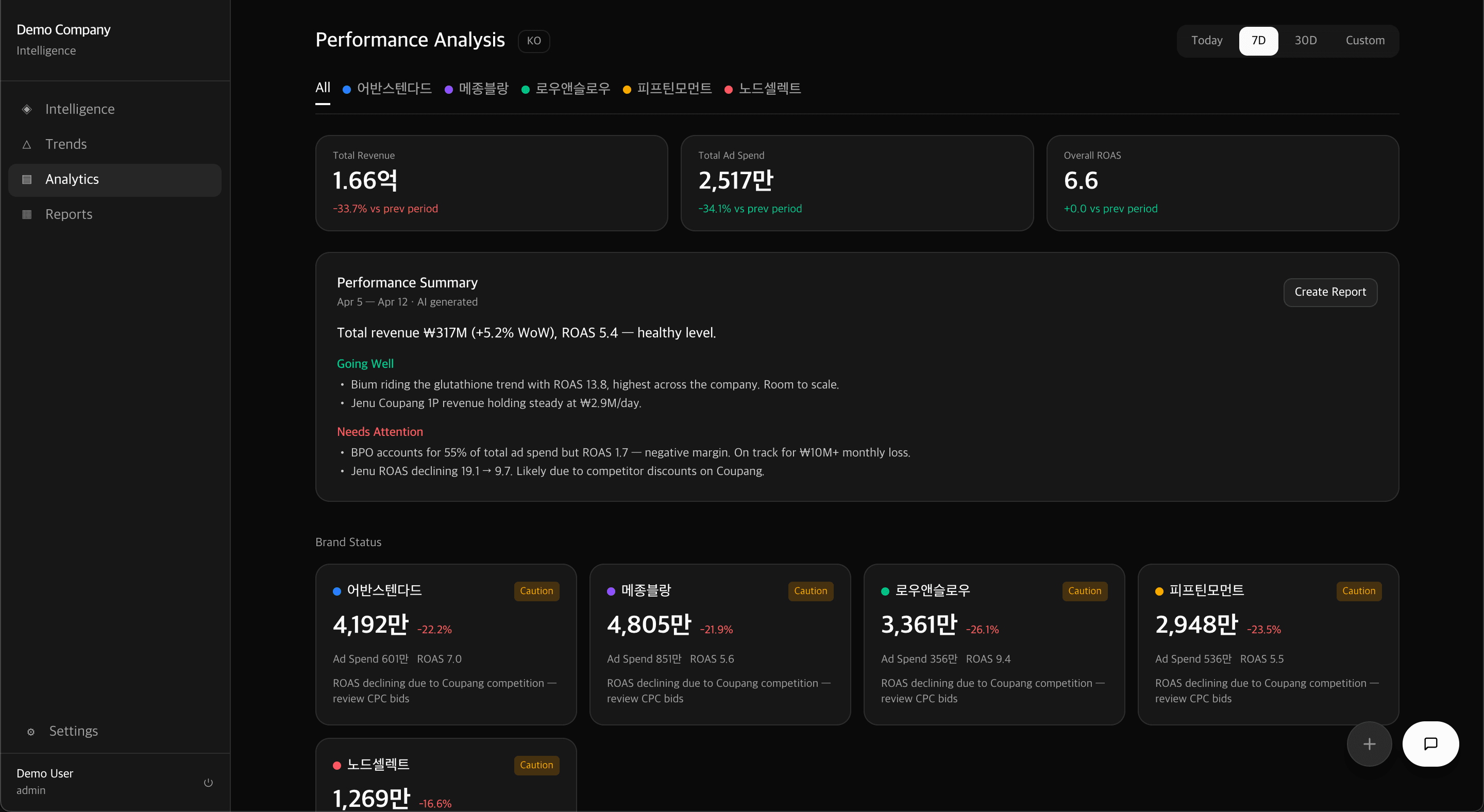Screen dimensions: 1484x812
Task: Toggle language with the KO button
Action: (533, 41)
